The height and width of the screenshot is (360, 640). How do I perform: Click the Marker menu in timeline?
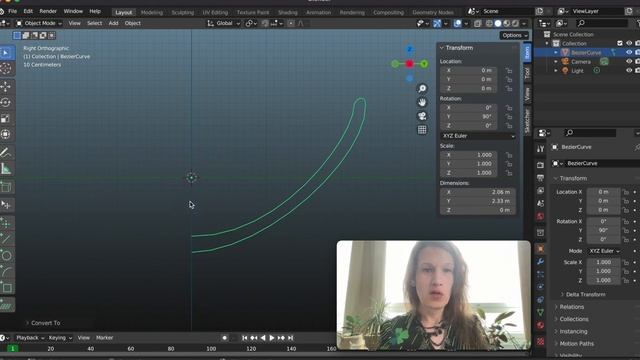pos(104,338)
